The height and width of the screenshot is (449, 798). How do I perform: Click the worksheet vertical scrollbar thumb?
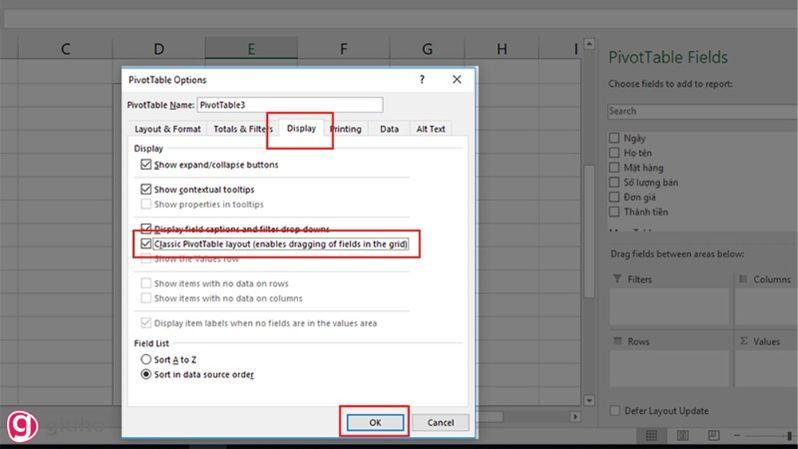coord(589,231)
